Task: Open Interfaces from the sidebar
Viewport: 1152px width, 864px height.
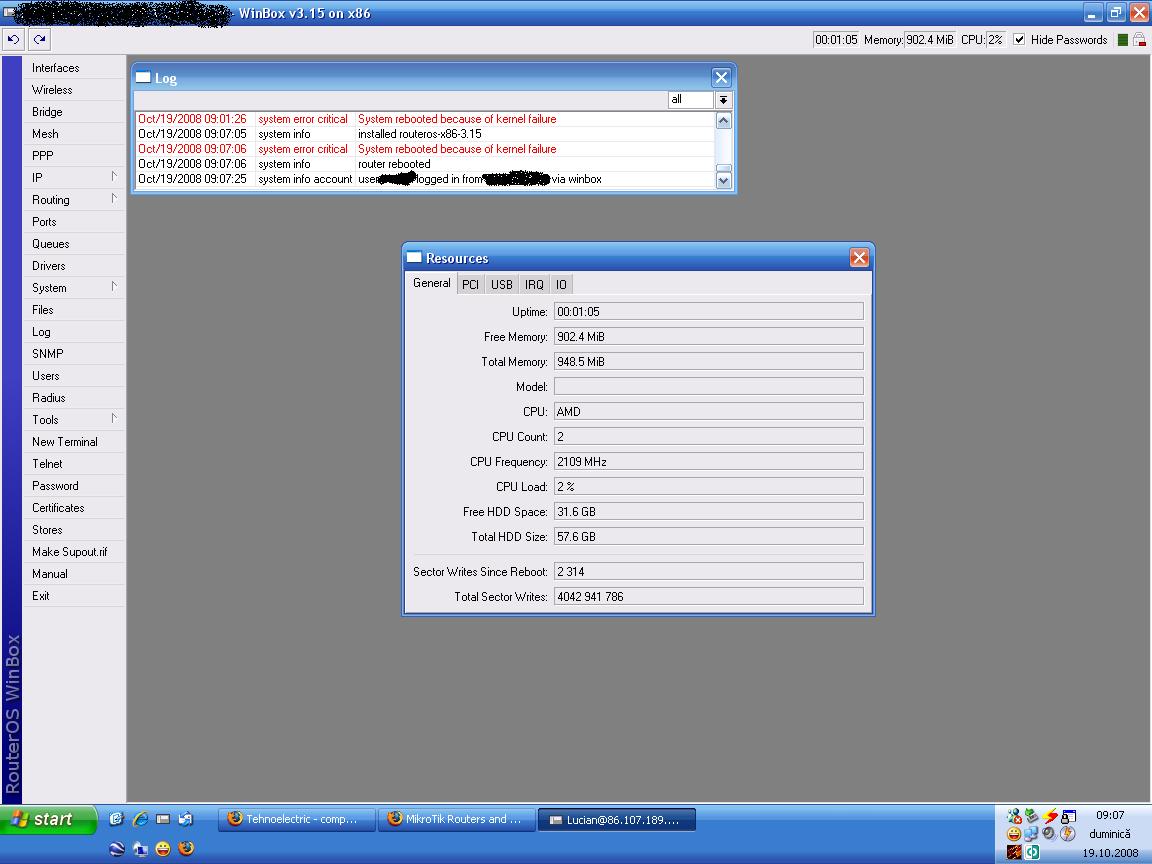Action: (73, 68)
